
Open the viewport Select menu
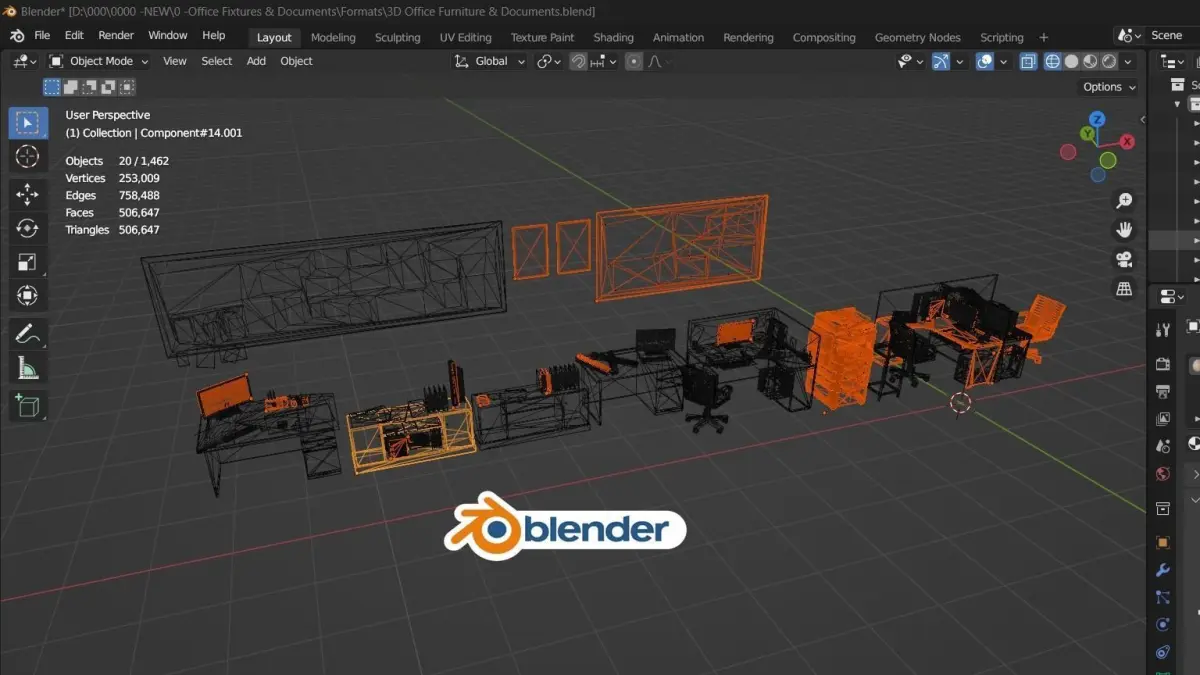pyautogui.click(x=217, y=61)
